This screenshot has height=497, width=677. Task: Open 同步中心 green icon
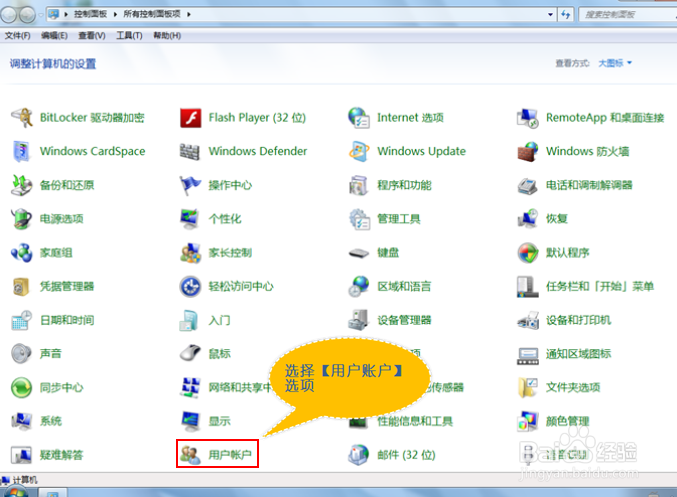[22, 387]
